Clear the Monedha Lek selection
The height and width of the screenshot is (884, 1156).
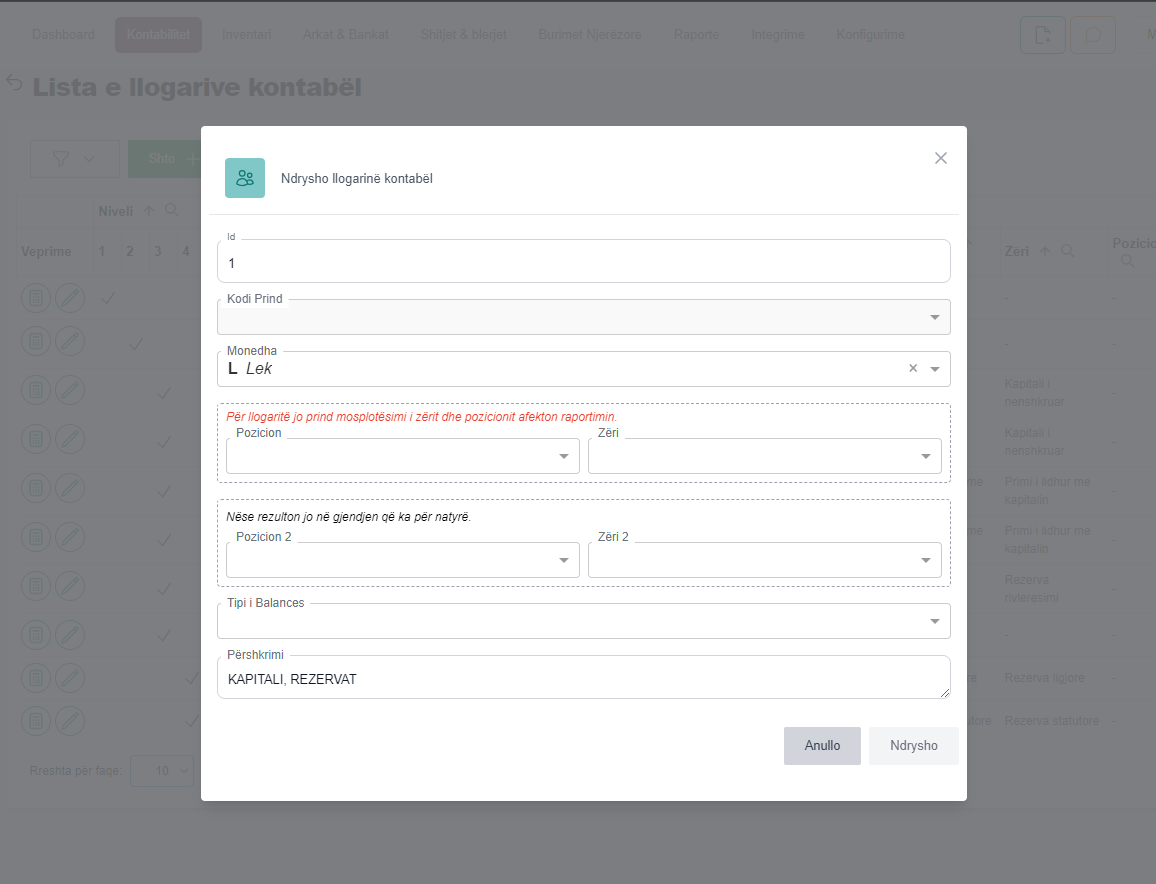(x=912, y=368)
